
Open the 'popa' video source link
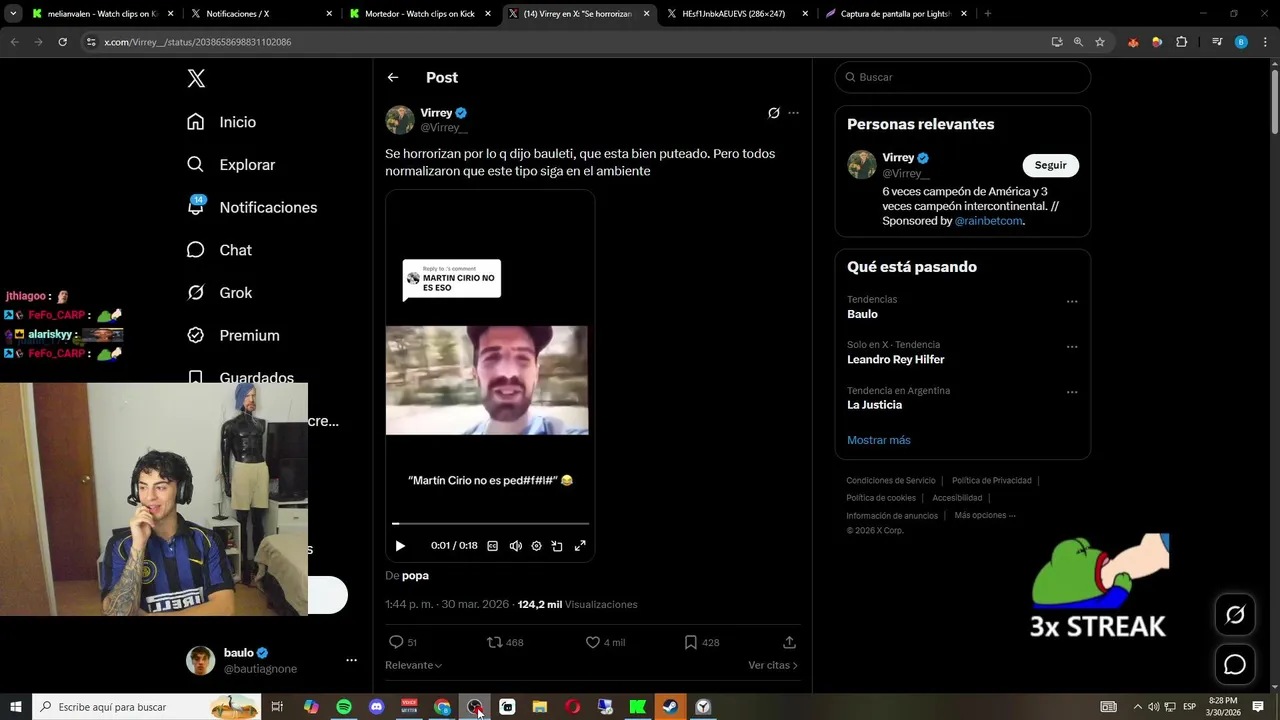tap(415, 575)
